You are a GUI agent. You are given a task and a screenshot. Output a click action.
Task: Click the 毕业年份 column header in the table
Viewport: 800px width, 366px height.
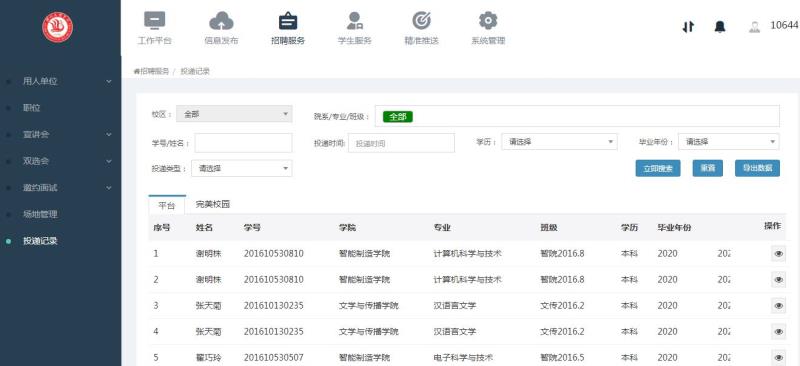pyautogui.click(x=674, y=228)
